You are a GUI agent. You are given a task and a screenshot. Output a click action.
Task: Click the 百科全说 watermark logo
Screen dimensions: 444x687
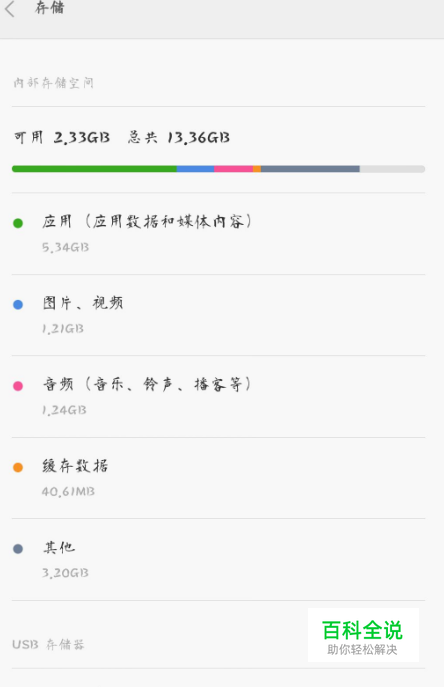tap(363, 635)
